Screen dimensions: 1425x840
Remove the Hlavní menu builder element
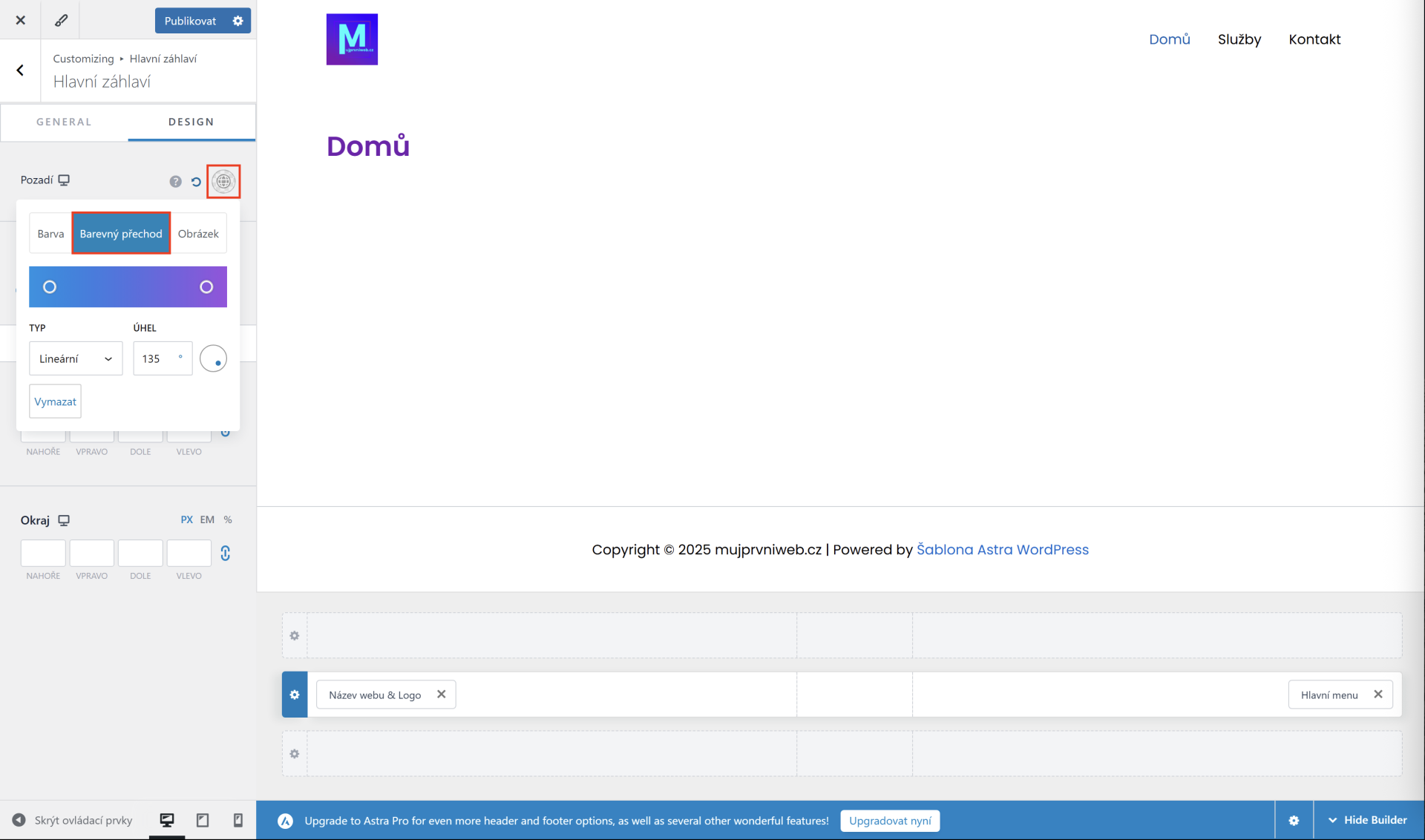1378,695
